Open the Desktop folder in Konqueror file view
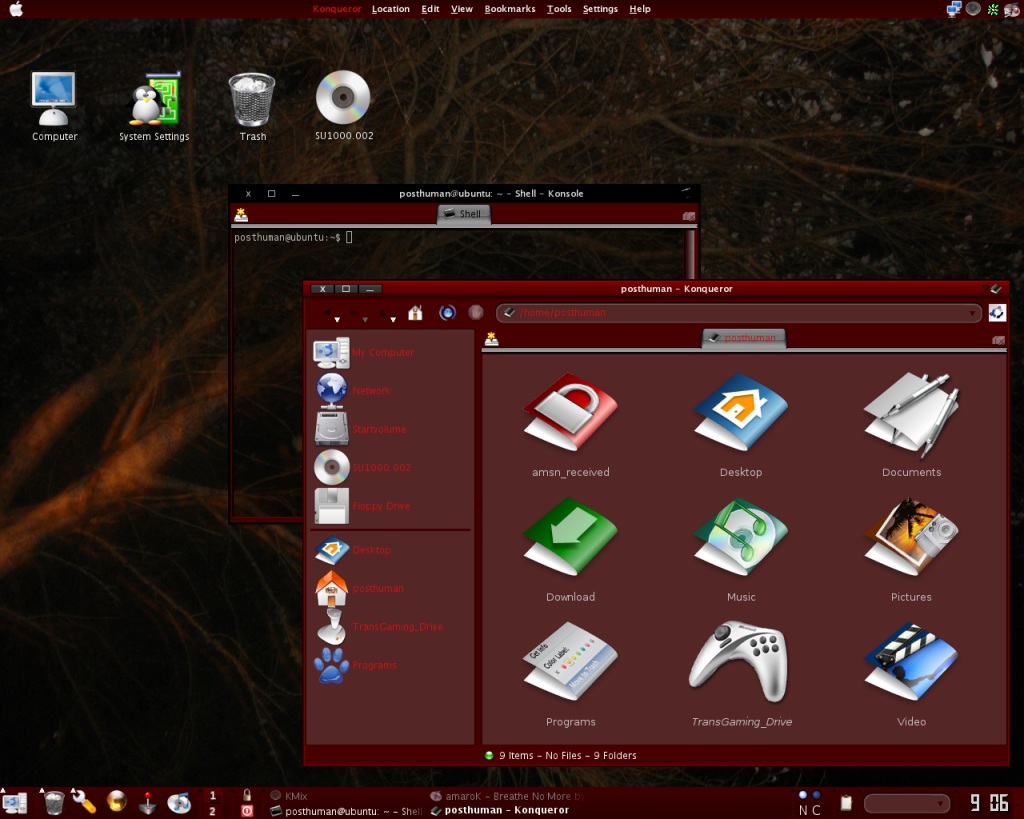 point(741,425)
